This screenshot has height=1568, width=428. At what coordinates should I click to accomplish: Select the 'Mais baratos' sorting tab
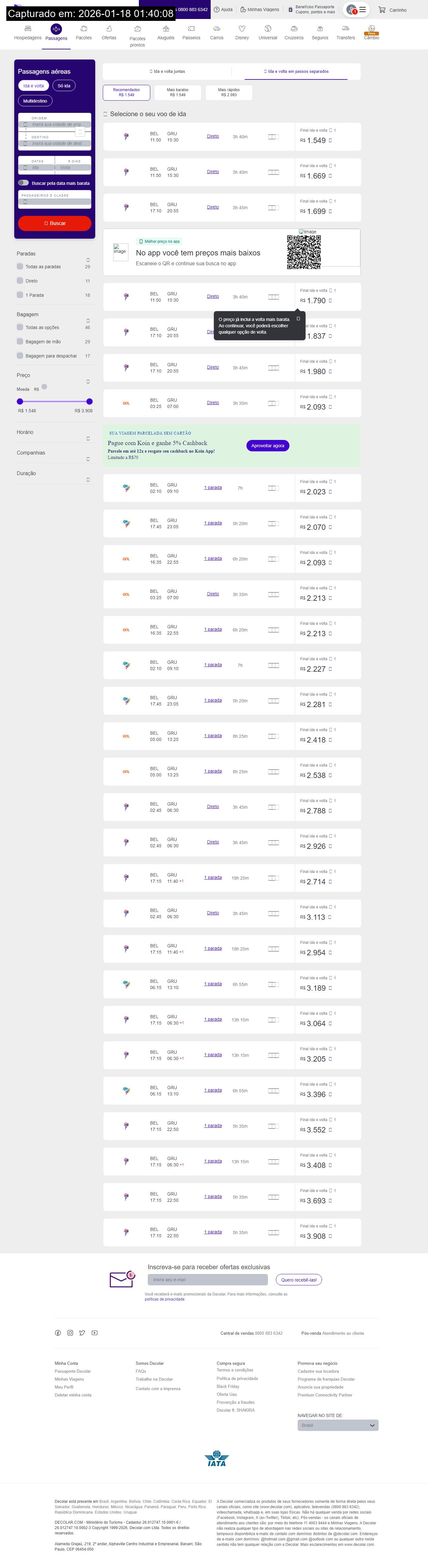pos(177,92)
